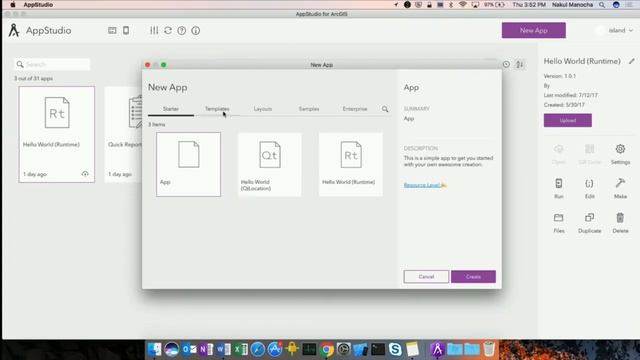Viewport: 640px width, 360px height.
Task: Click the Run icon in the side panel
Action: click(559, 183)
